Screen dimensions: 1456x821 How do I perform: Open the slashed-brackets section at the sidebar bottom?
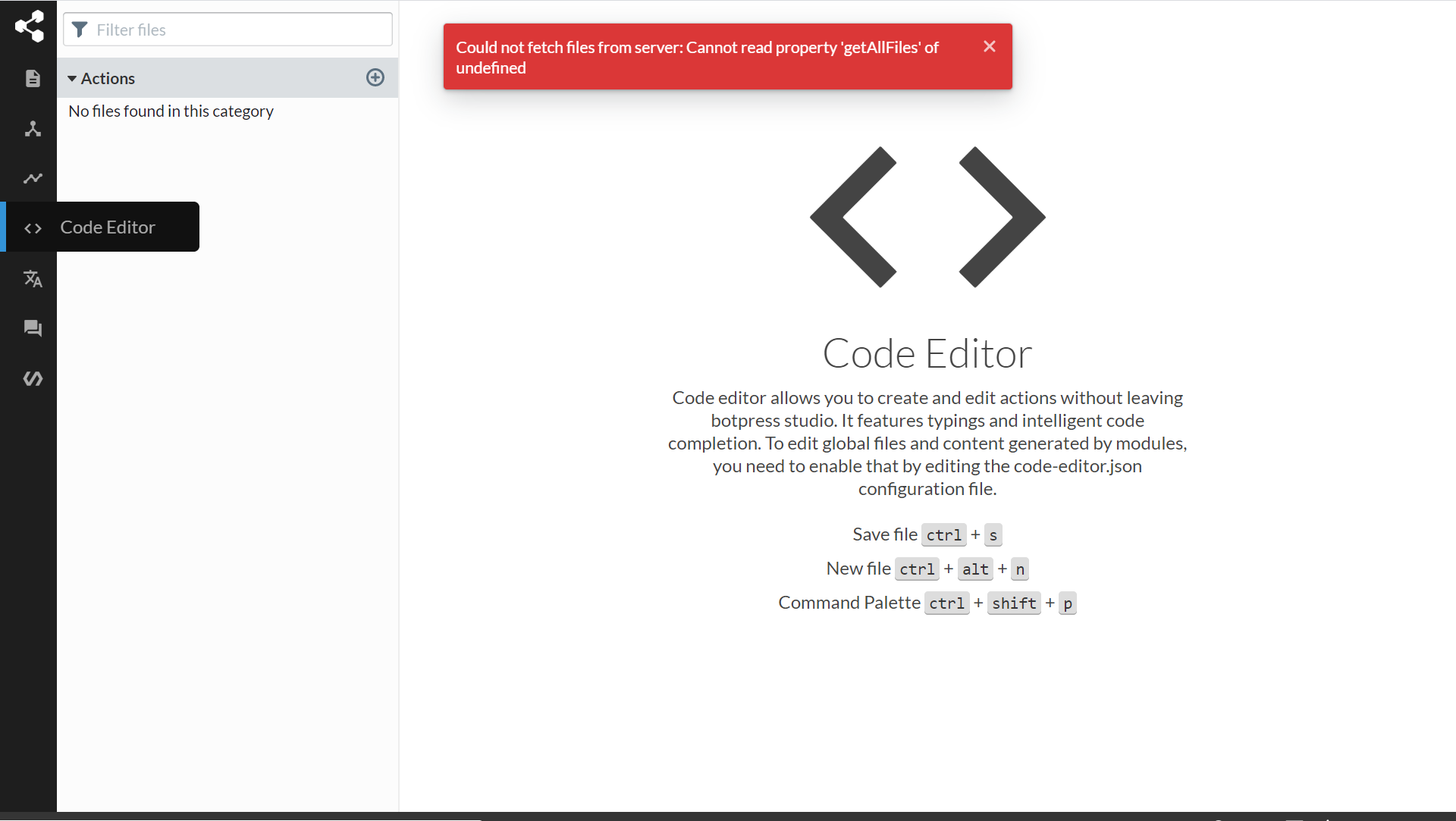coord(33,378)
